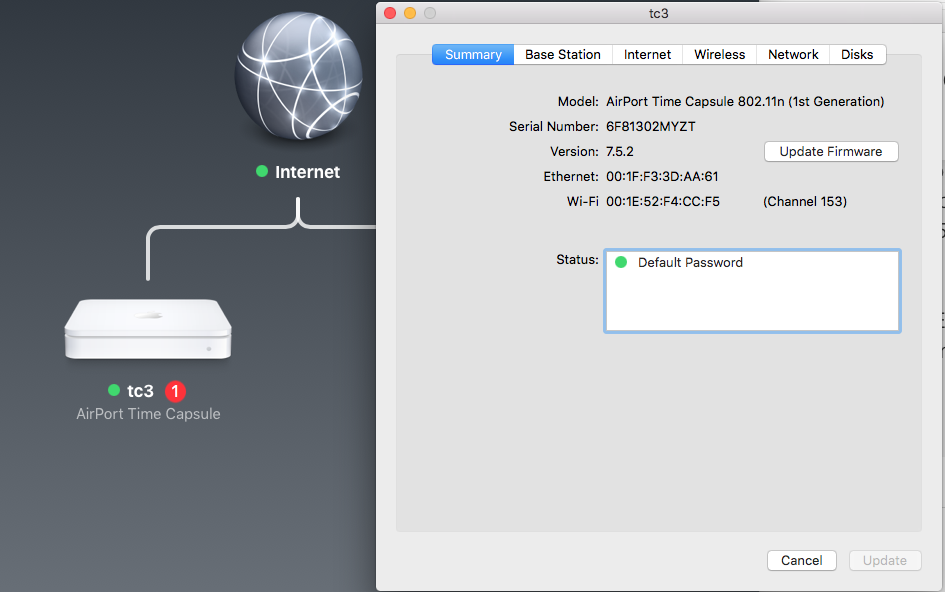
Task: Click the red notification badge next to tc3
Action: coord(175,391)
